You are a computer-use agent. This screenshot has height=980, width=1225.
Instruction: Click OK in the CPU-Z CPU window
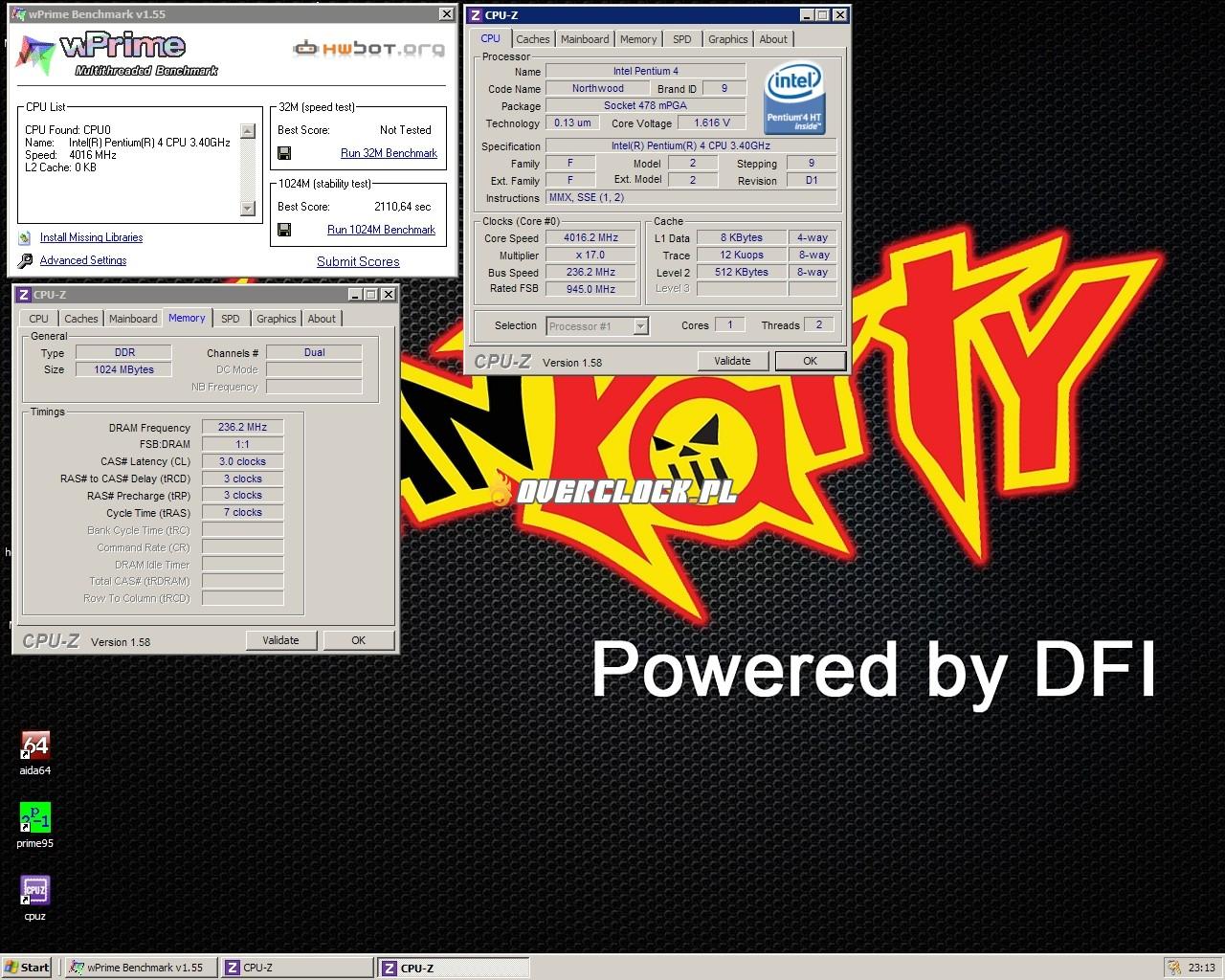click(x=810, y=361)
